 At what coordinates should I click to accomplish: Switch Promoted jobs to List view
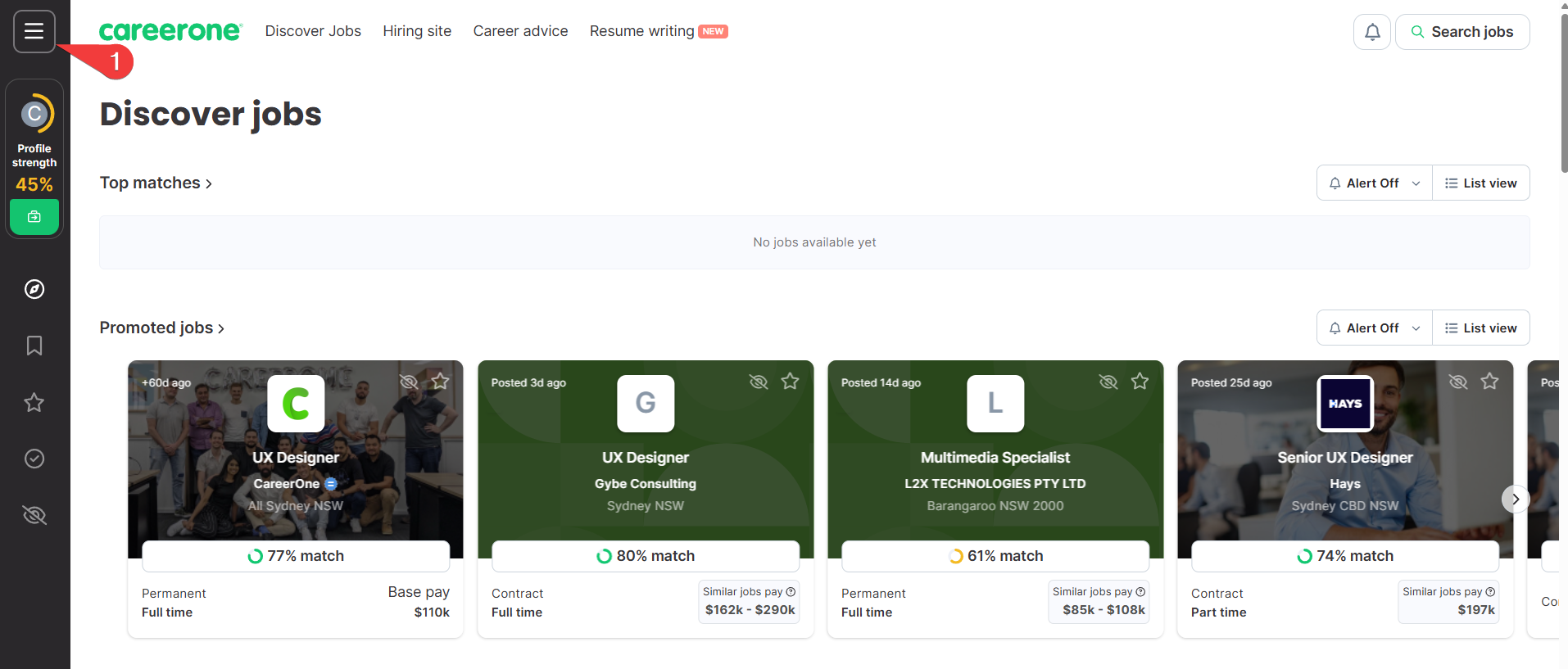point(1481,328)
